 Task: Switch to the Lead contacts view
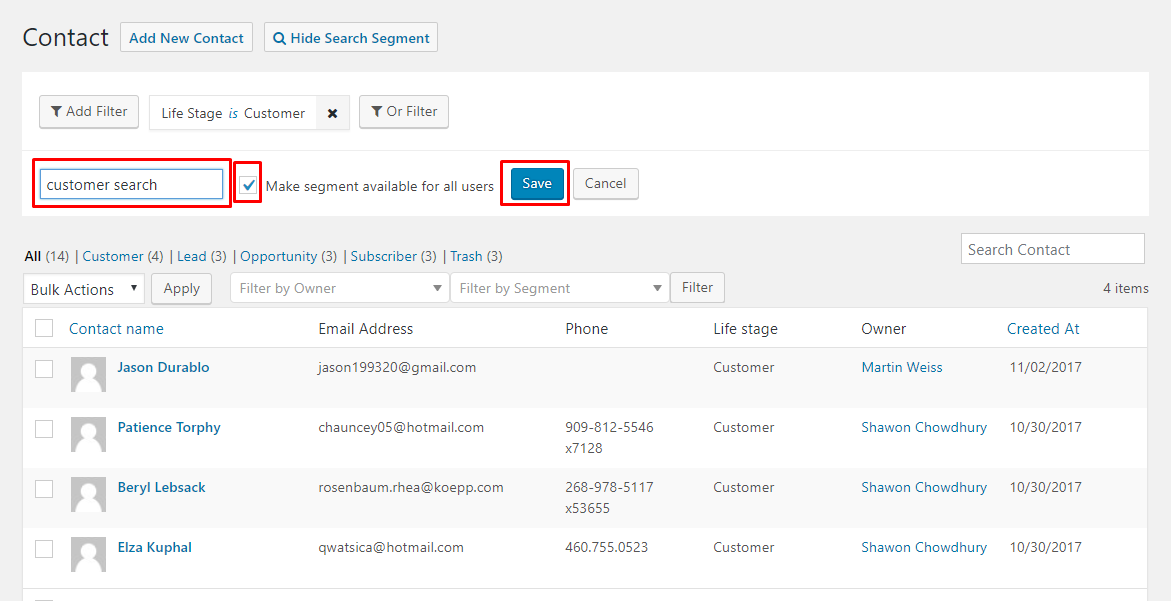pos(191,256)
